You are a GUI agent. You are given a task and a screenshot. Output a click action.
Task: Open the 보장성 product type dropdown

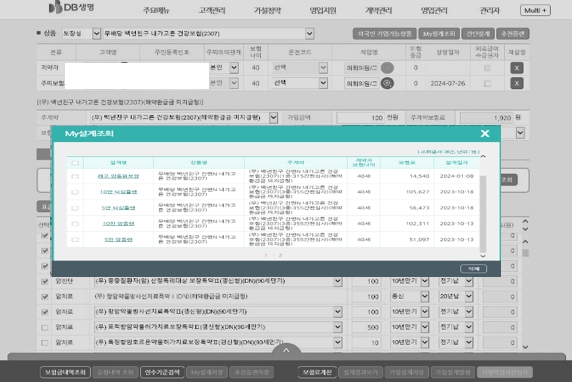coord(96,34)
